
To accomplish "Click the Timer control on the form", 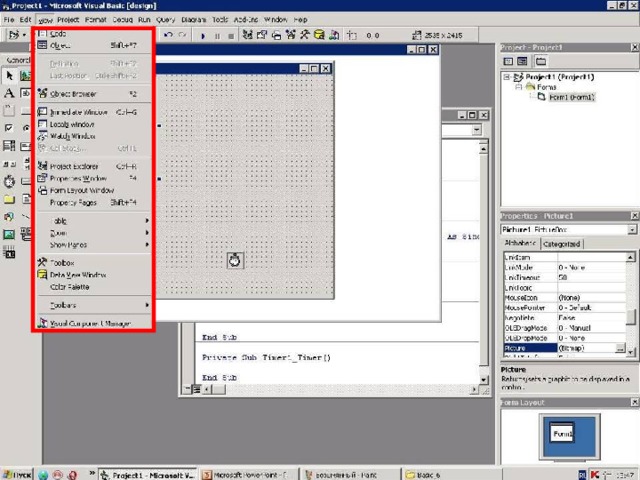I will [235, 260].
